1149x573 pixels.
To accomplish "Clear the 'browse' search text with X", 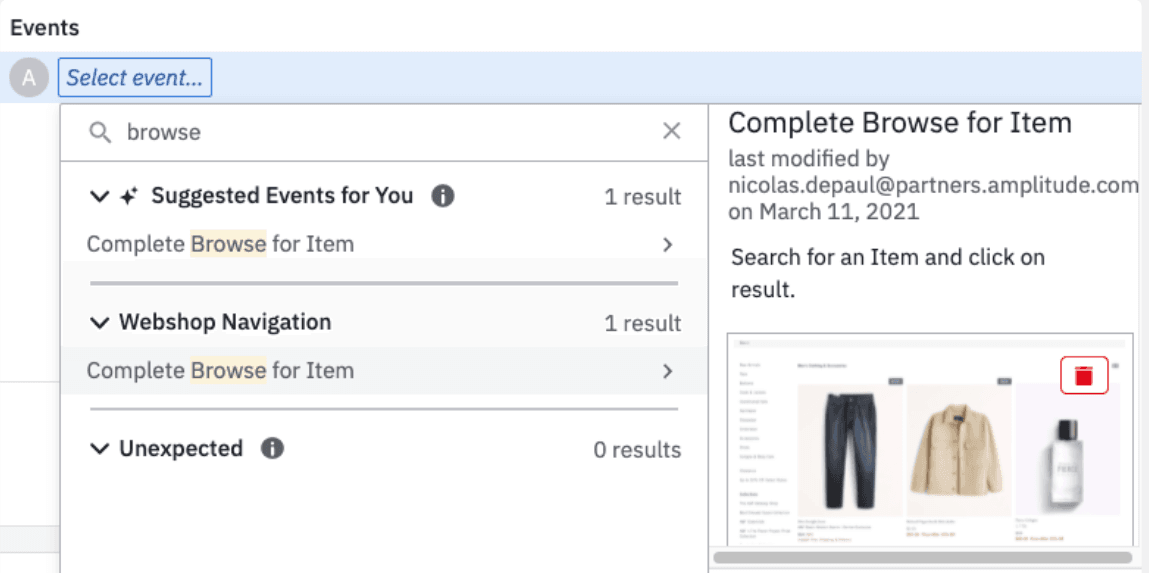I will pos(671,132).
